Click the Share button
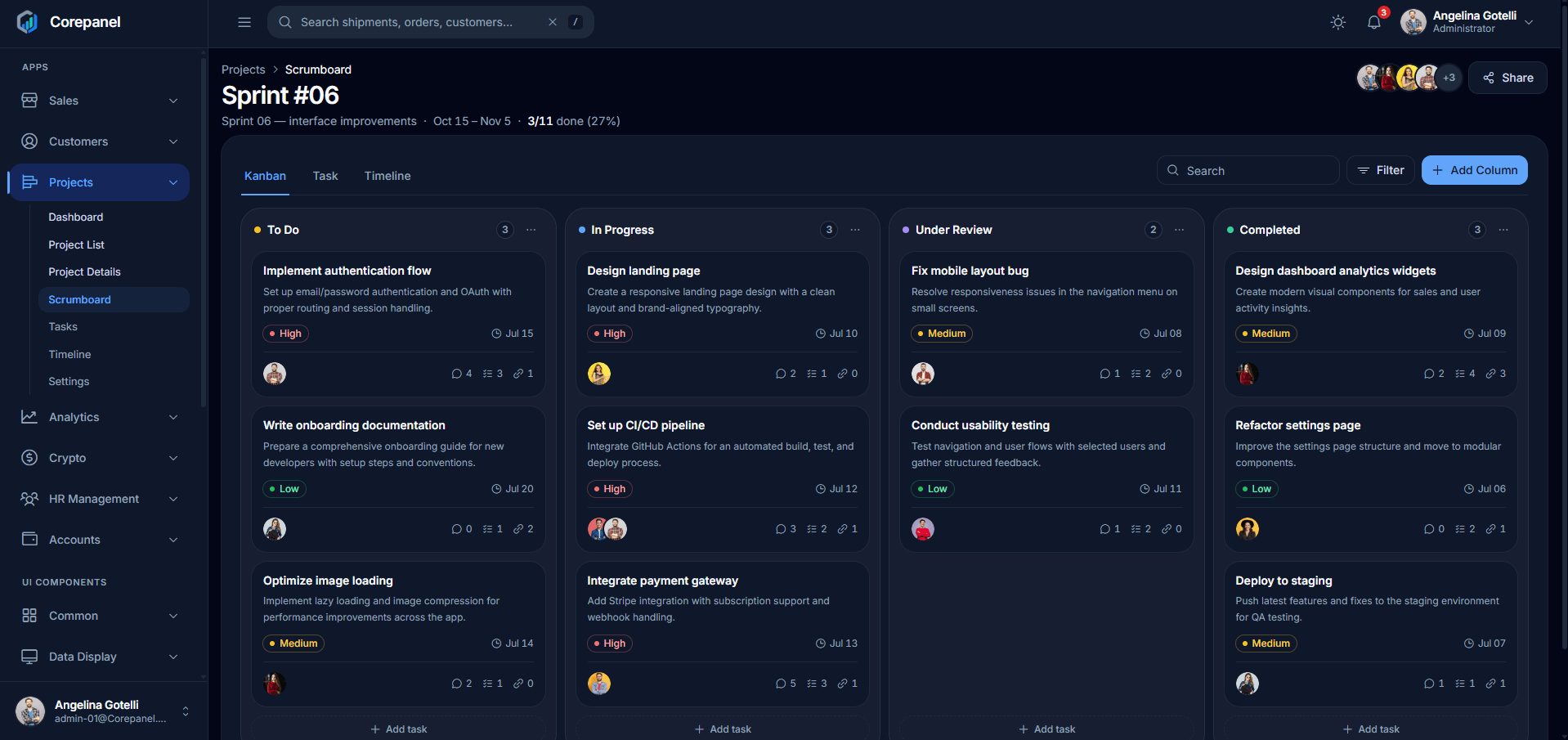Viewport: 1568px width, 740px height. [x=1508, y=78]
